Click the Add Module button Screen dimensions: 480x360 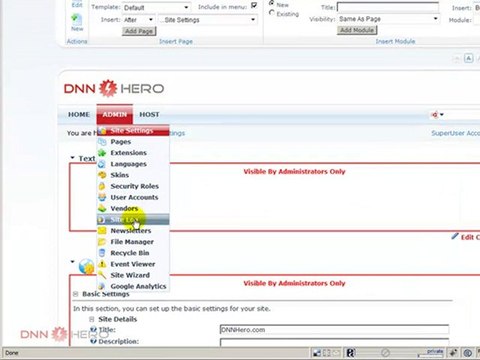357,30
